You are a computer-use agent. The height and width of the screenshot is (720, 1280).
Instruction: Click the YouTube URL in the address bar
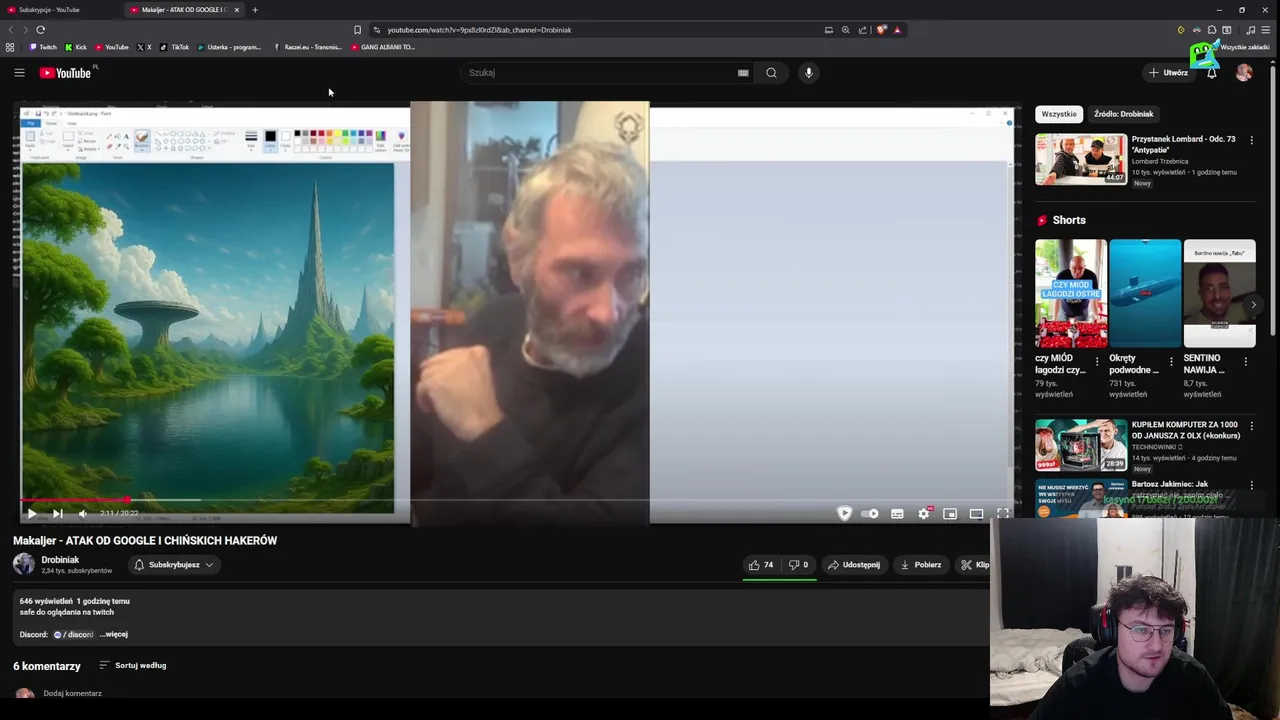pyautogui.click(x=479, y=30)
